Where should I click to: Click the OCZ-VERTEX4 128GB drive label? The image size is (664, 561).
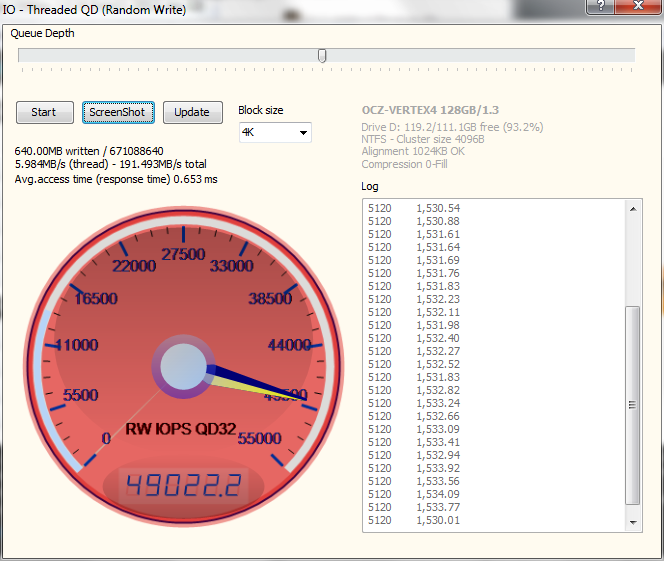pos(431,111)
